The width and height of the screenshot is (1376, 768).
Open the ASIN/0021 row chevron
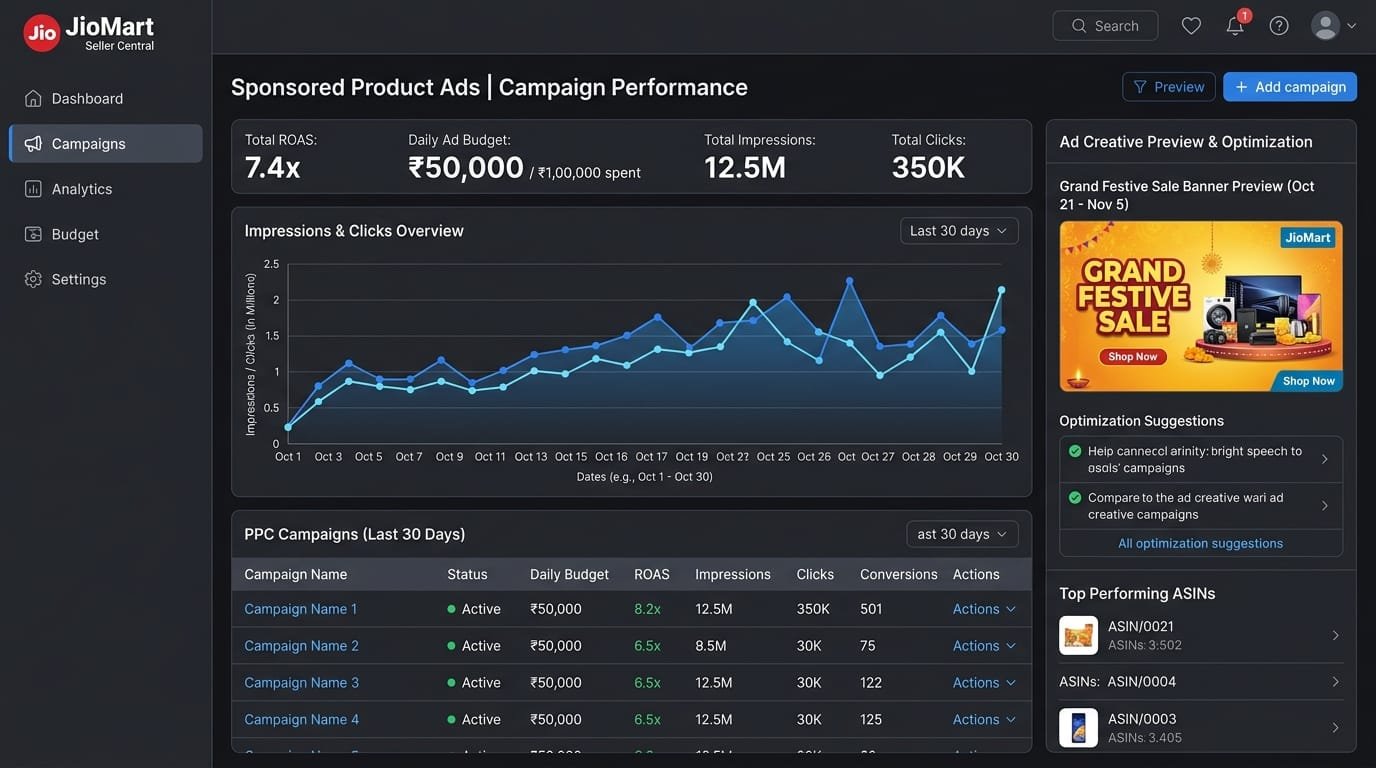tap(1335, 635)
